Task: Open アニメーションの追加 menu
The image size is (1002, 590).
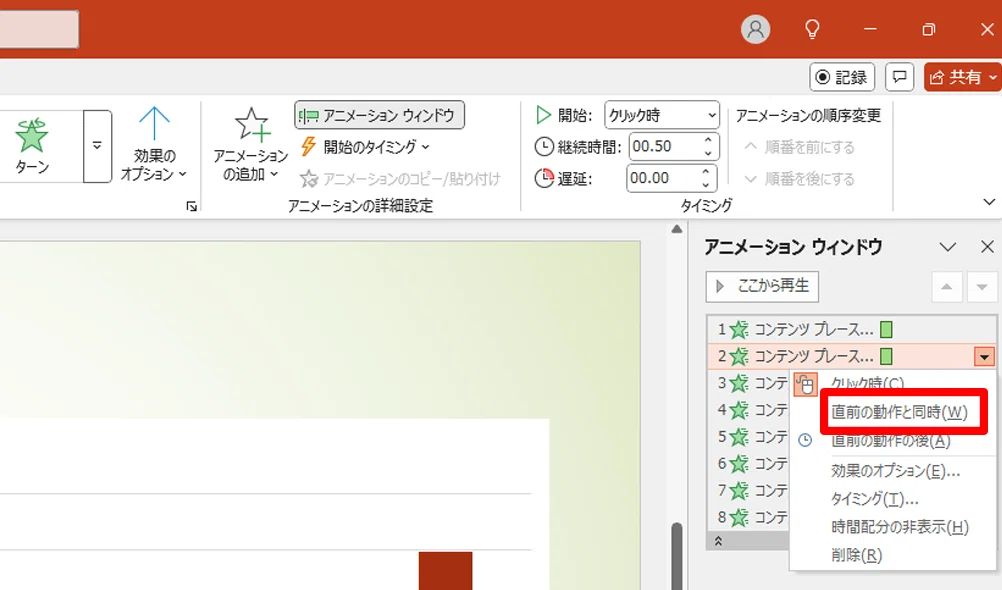Action: point(250,144)
